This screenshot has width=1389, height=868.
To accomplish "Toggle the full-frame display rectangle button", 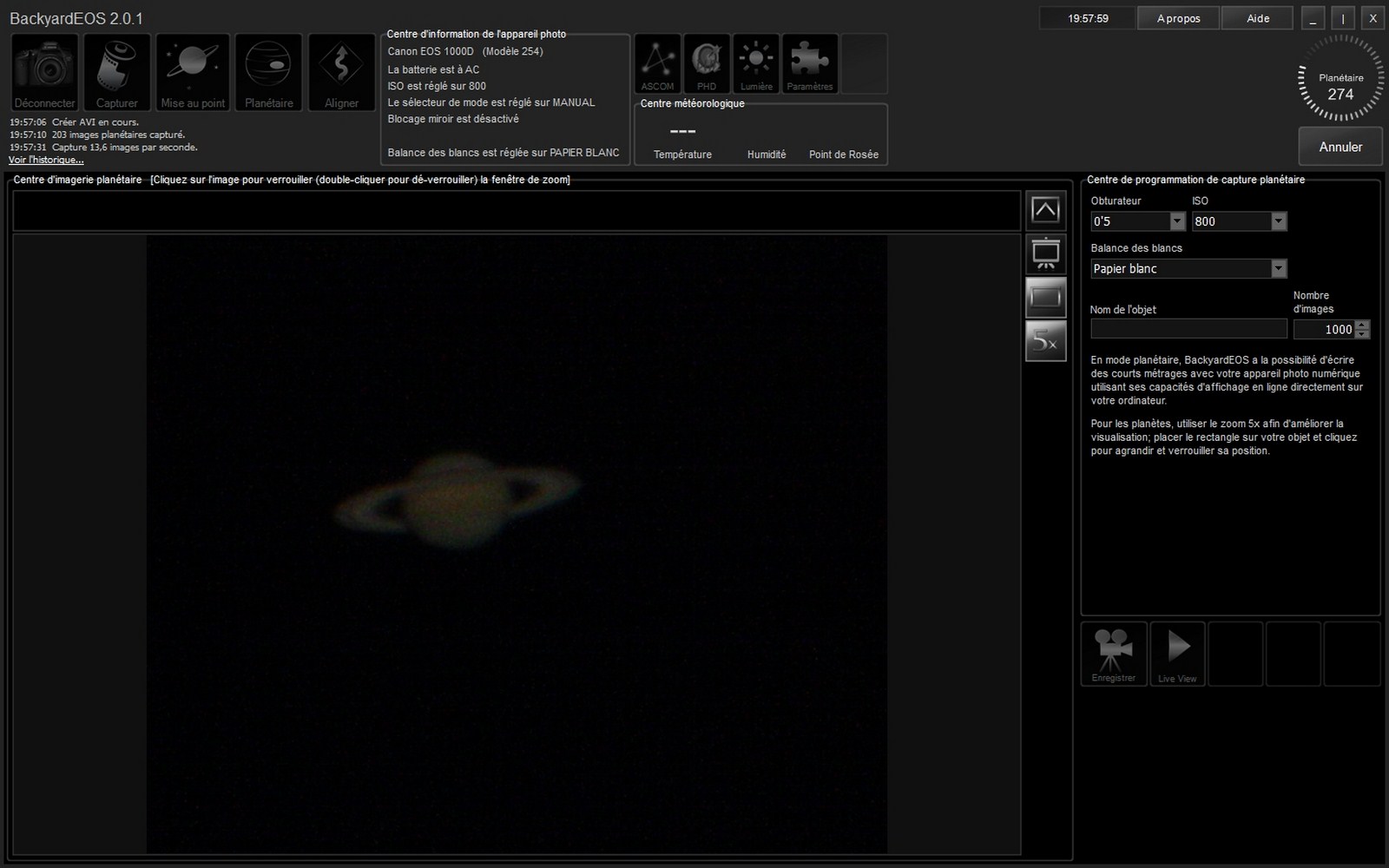I will coord(1045,298).
